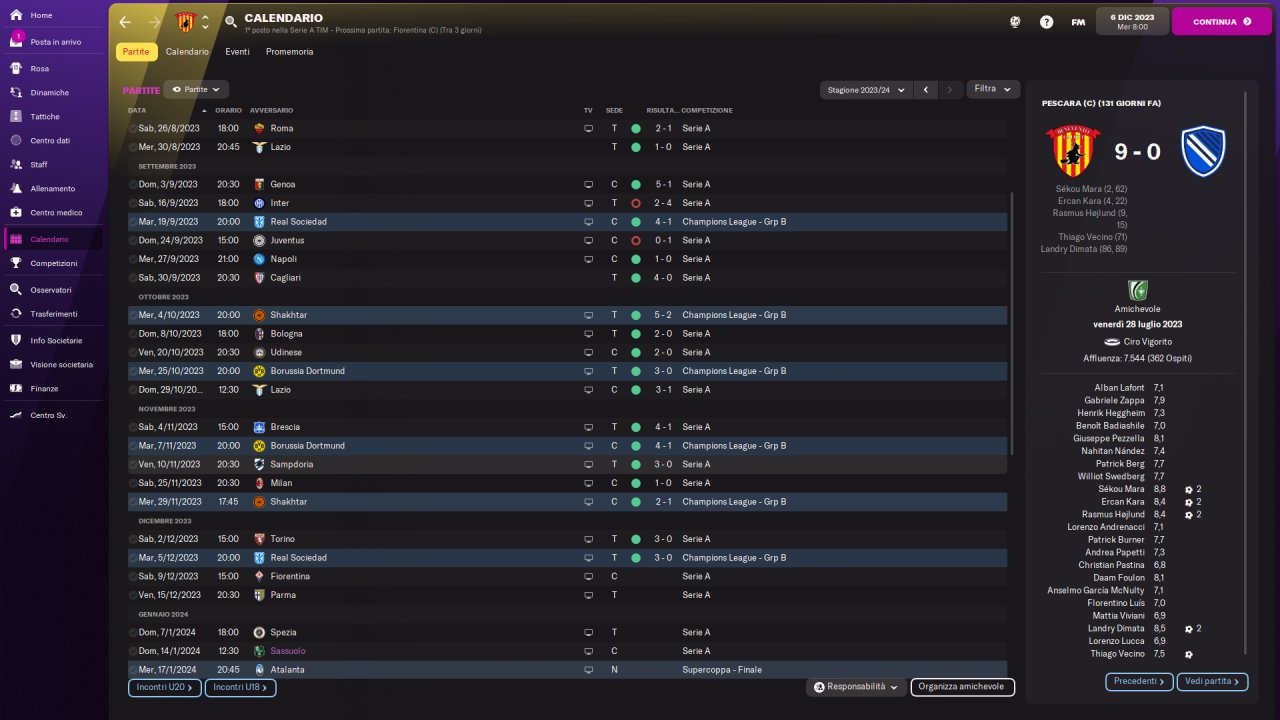This screenshot has width=1280, height=720.
Task: Click the Continua button
Action: coord(1221,21)
